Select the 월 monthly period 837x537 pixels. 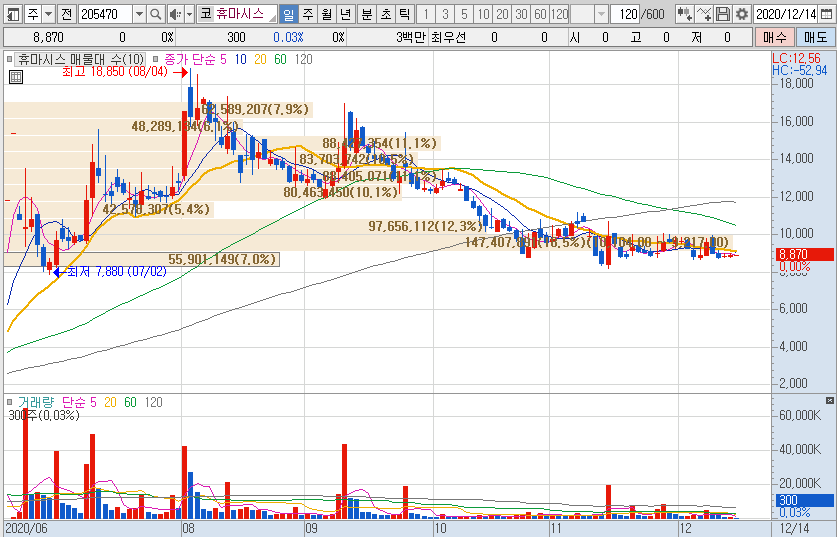pos(327,14)
